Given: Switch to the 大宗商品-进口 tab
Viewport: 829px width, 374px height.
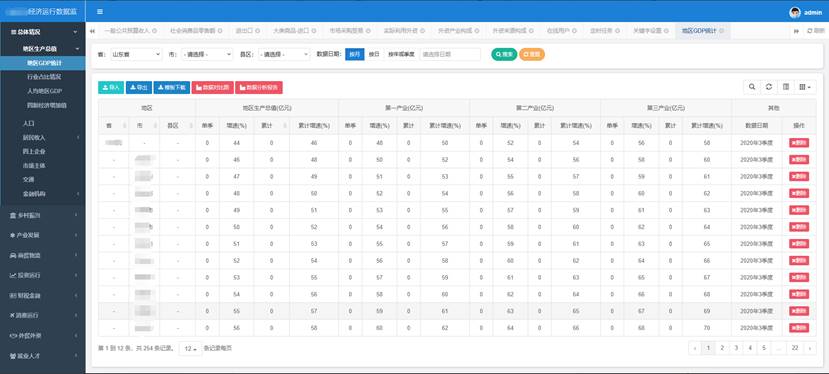Looking at the screenshot, I should [294, 31].
